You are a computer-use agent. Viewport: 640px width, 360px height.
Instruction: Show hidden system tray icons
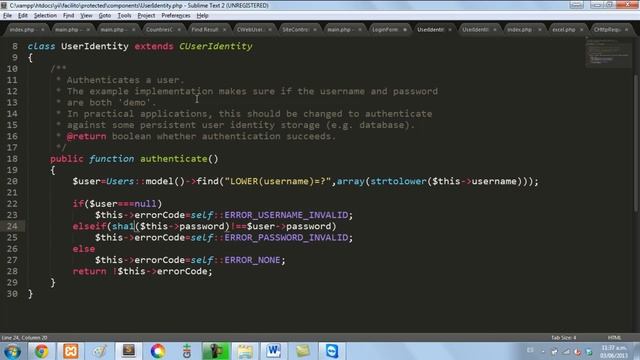coord(543,351)
